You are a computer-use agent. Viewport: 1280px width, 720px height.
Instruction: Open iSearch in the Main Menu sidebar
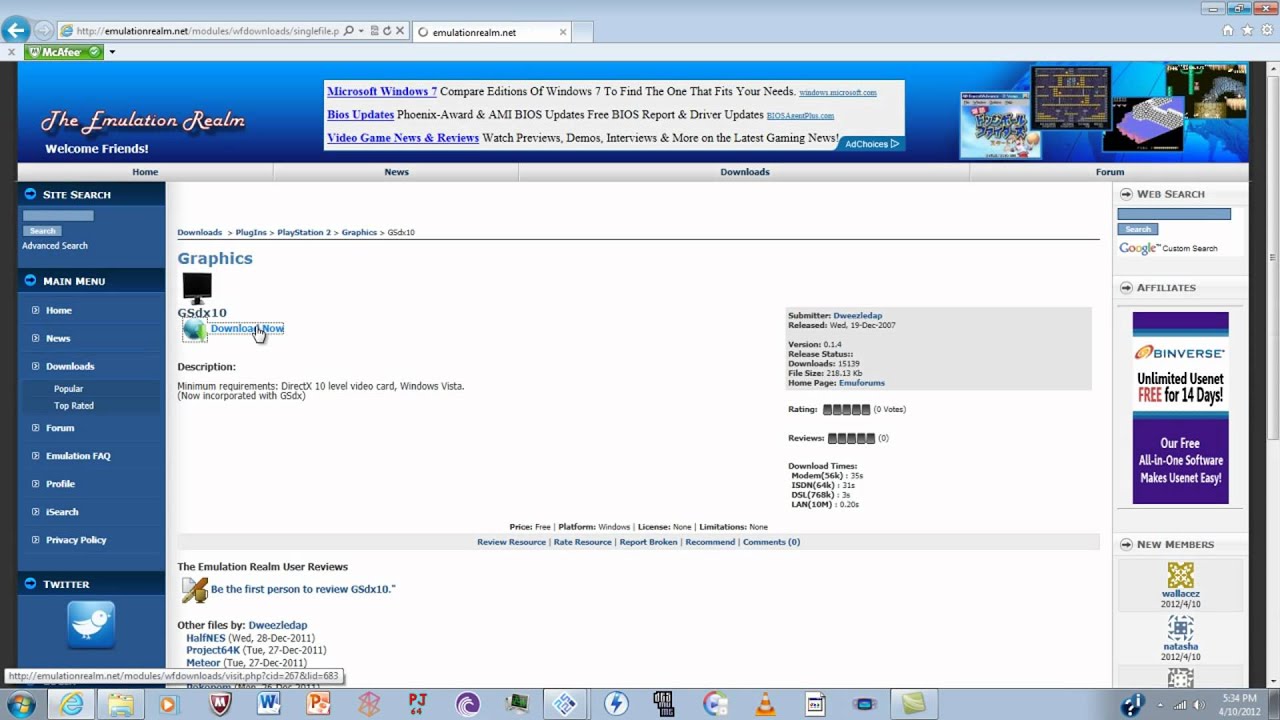click(x=62, y=512)
